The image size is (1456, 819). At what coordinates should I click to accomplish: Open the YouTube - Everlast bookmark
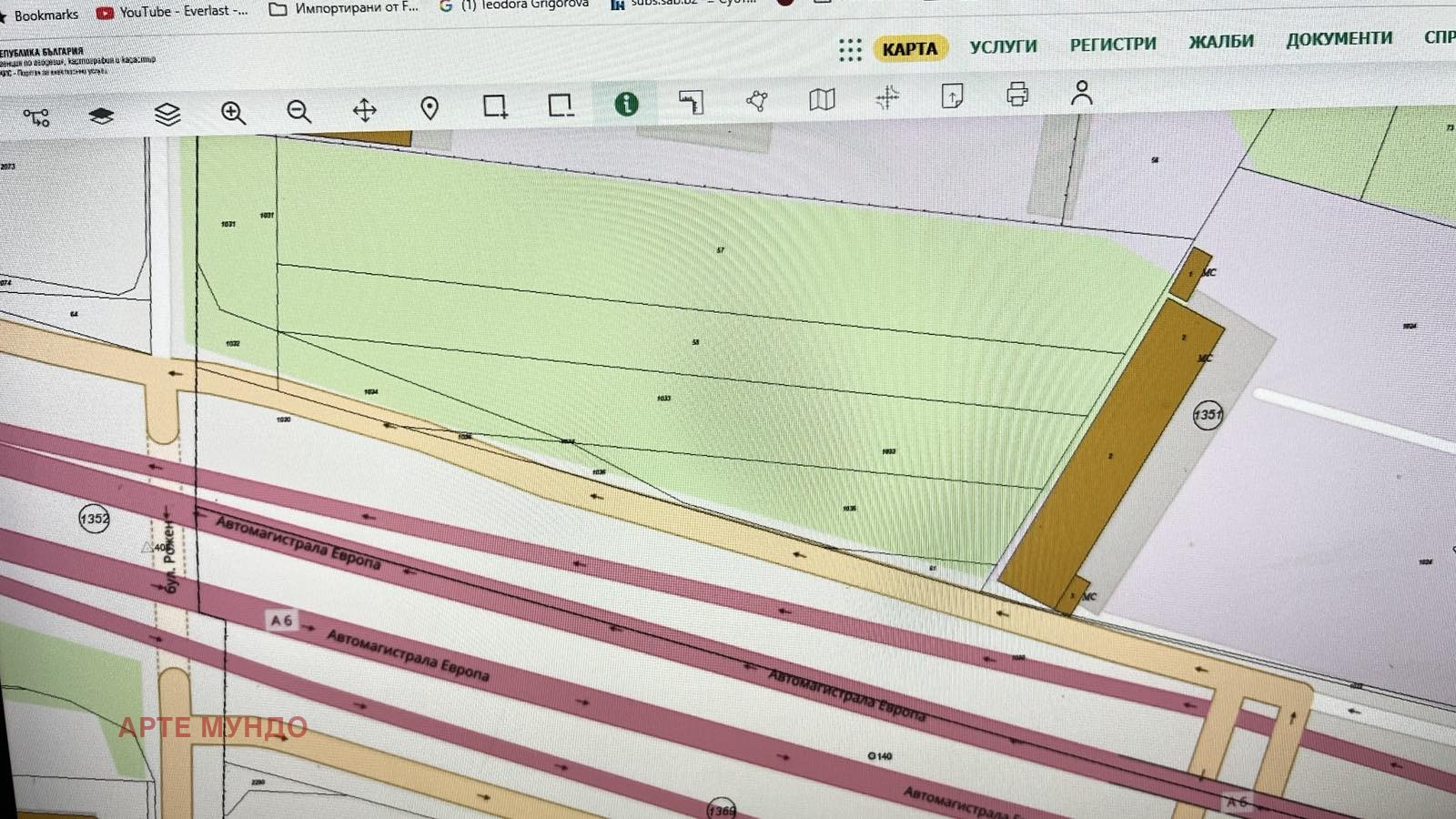pos(173,12)
